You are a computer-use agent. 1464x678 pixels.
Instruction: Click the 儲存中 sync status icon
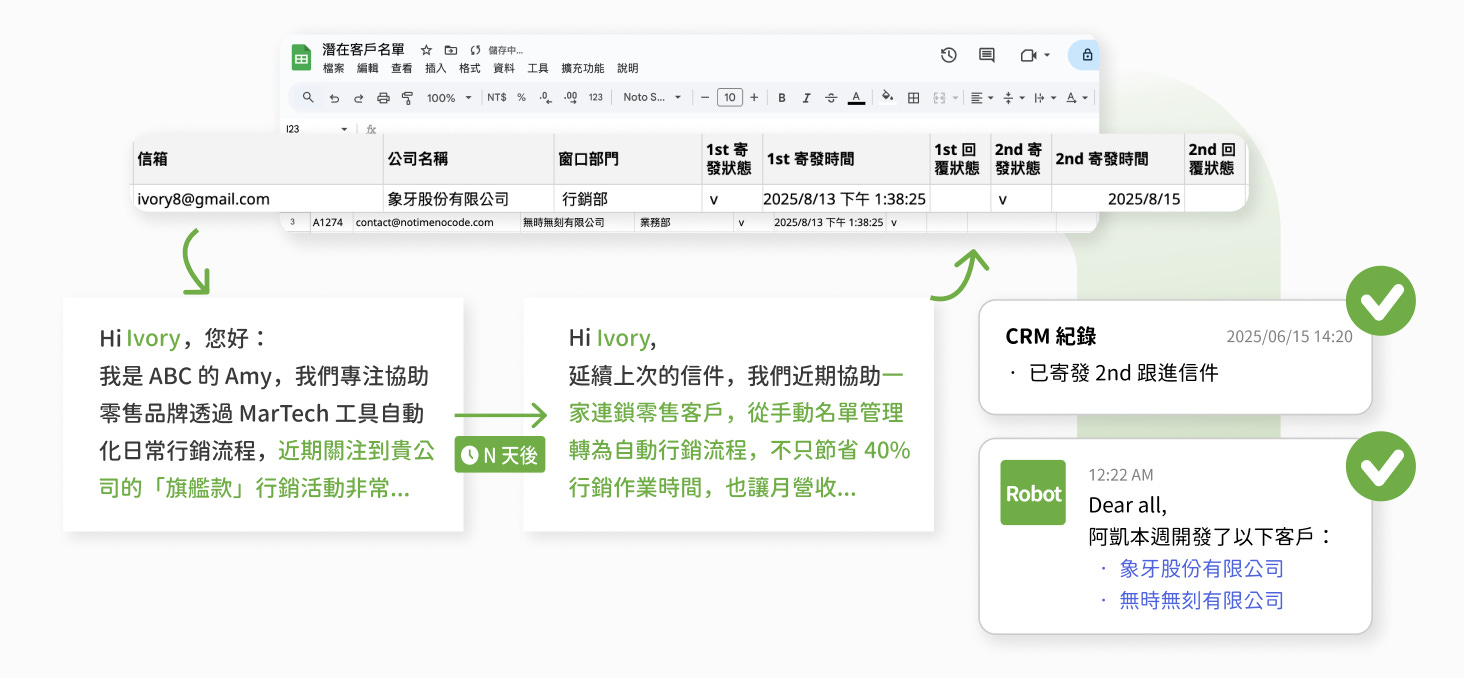475,50
